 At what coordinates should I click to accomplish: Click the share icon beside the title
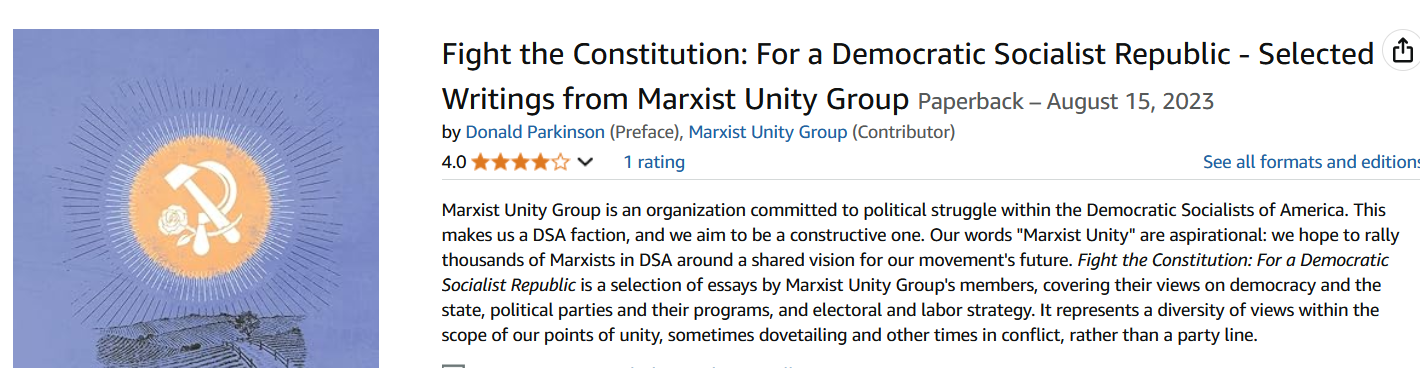[1402, 50]
